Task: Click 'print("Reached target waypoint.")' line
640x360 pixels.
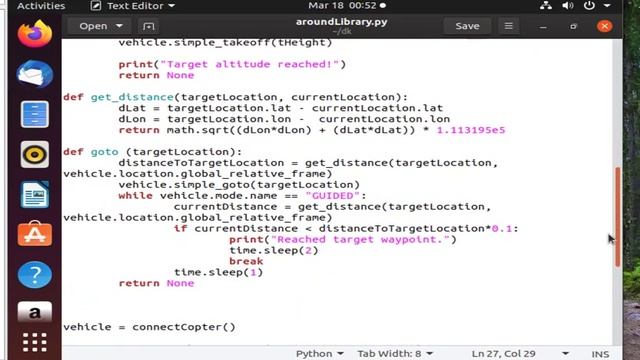Action: pyautogui.click(x=342, y=240)
